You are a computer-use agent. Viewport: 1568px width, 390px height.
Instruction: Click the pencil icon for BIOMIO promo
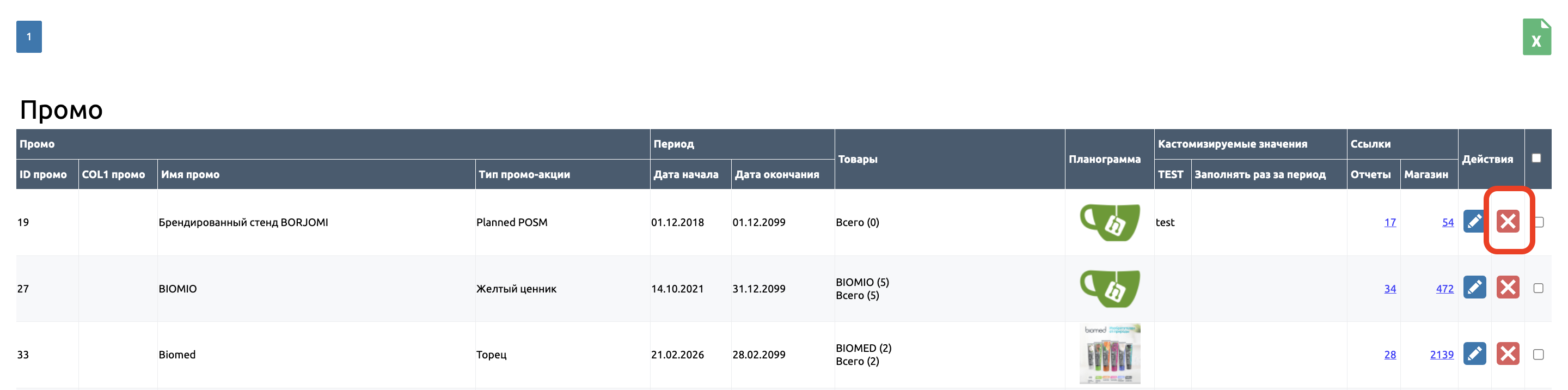[x=1474, y=288]
